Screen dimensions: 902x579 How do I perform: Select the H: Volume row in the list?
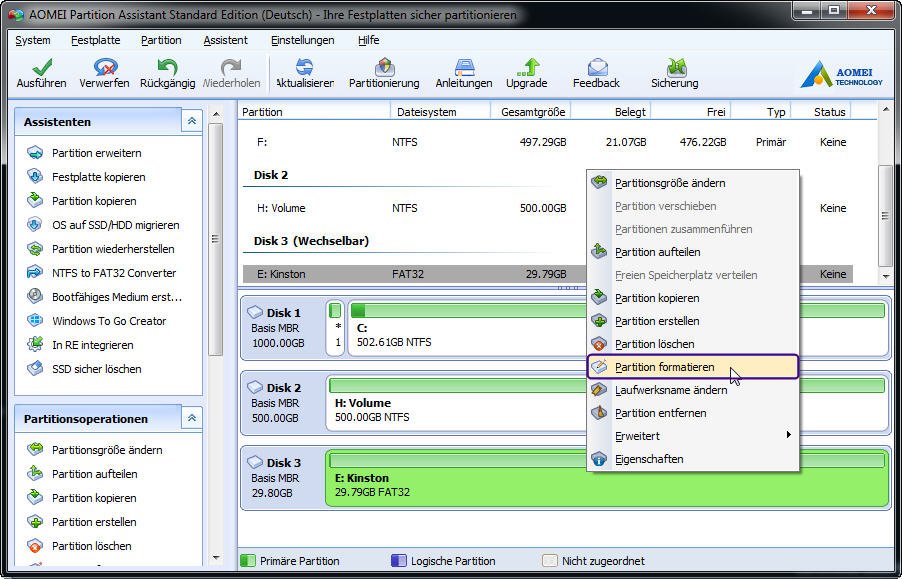coord(414,208)
